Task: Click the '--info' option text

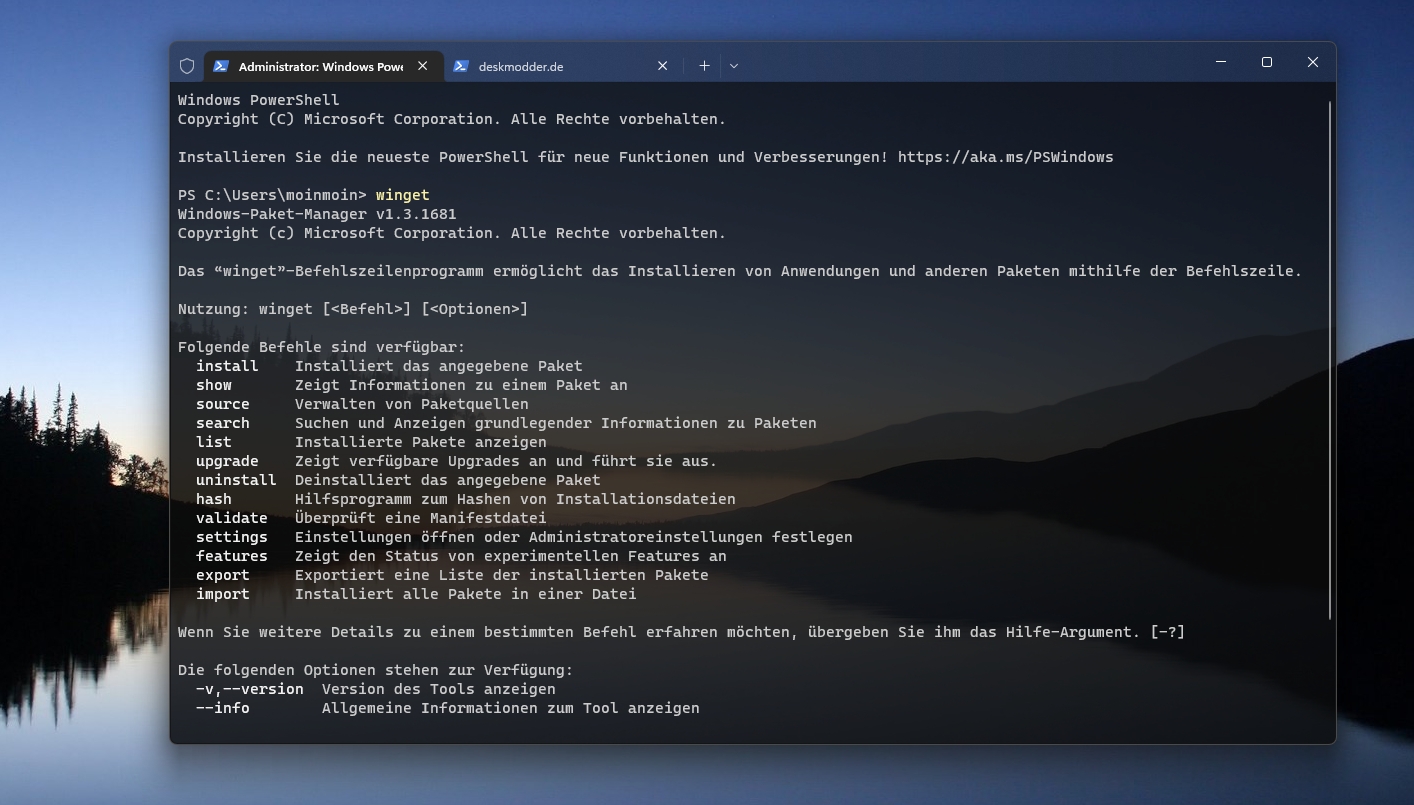Action: click(223, 708)
